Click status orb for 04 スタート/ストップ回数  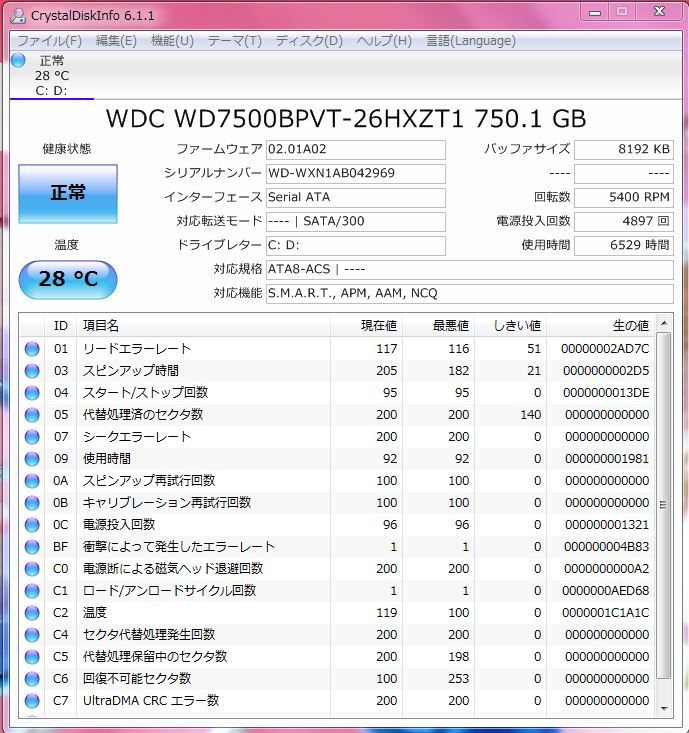coord(32,393)
